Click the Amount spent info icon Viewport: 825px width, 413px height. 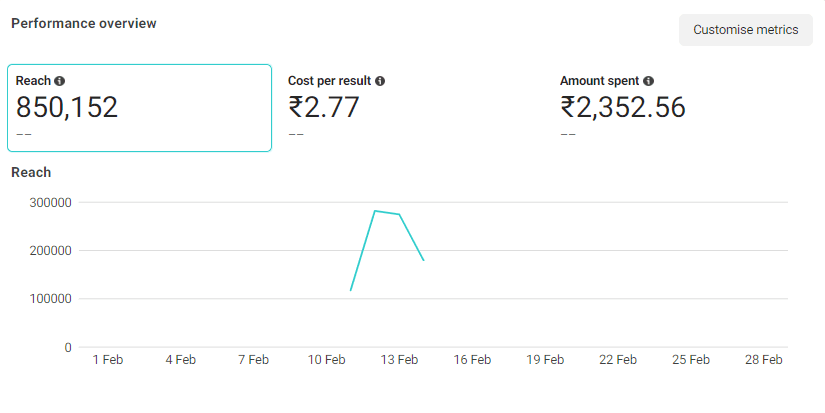(x=649, y=81)
